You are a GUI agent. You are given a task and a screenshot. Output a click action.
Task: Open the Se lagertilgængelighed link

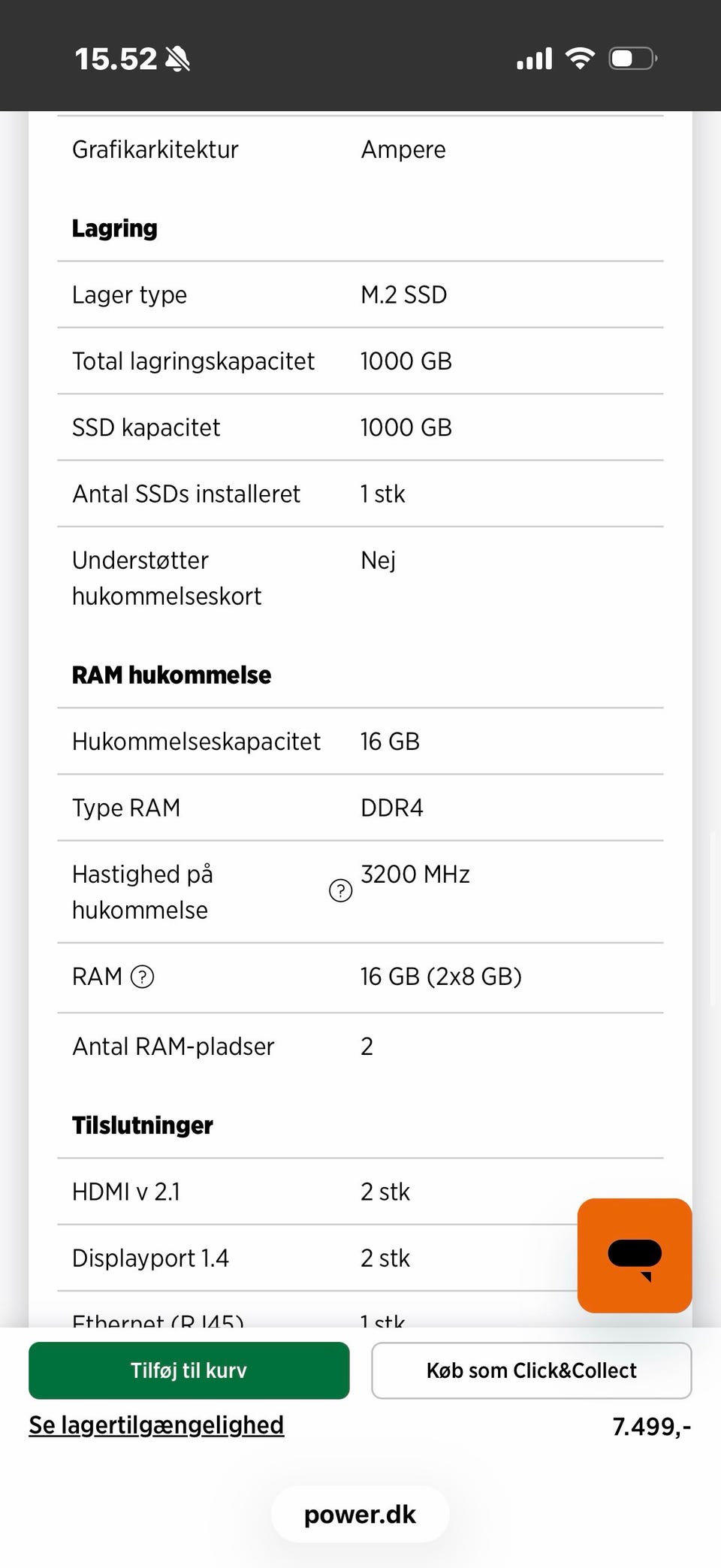coord(156,1425)
